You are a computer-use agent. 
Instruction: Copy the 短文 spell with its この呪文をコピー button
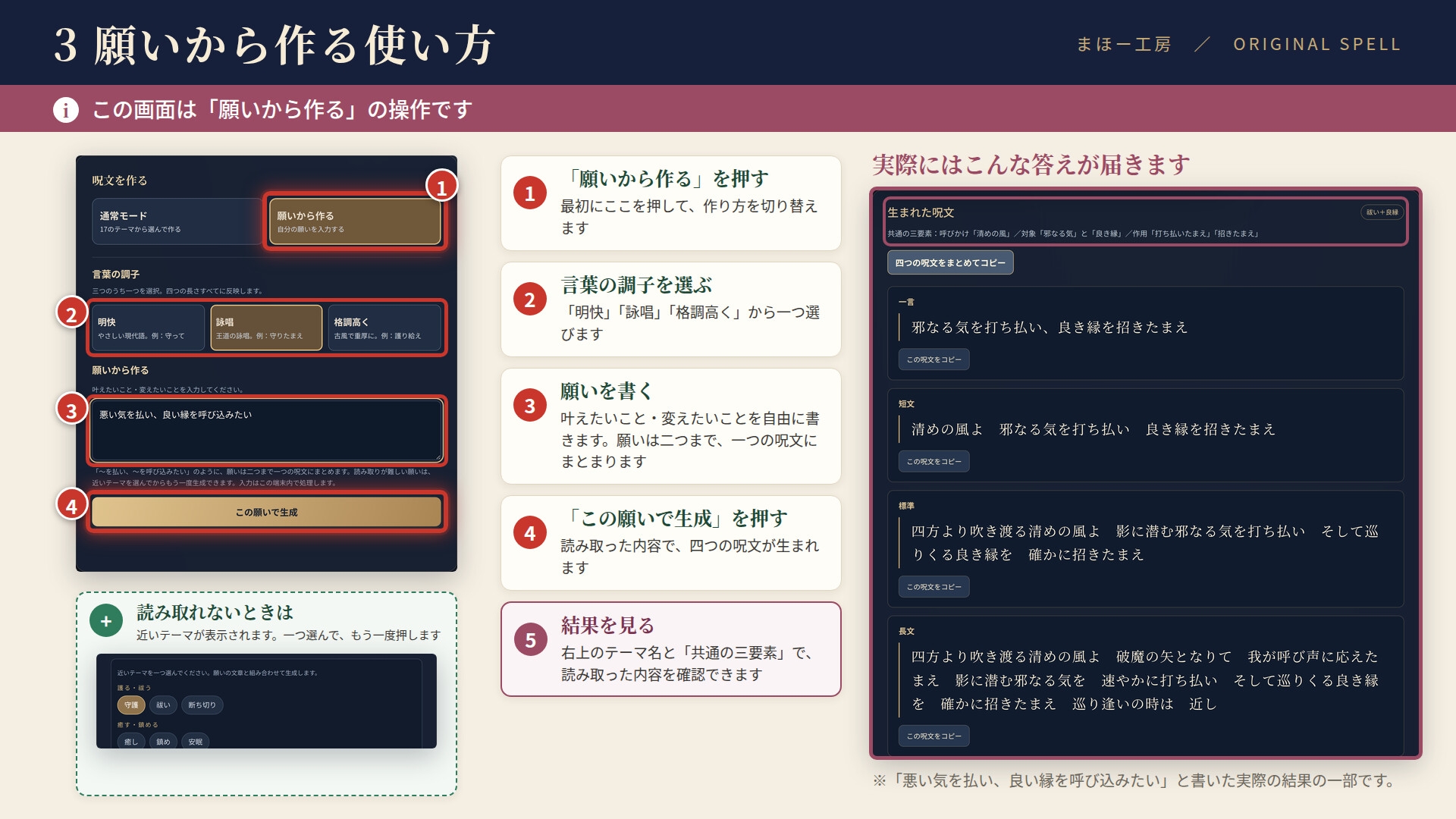pyautogui.click(x=934, y=461)
